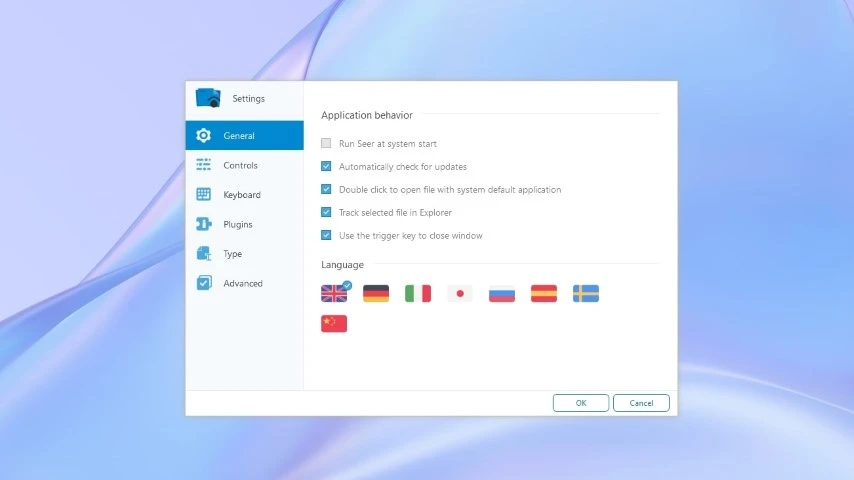Click the General gear icon

pos(203,135)
